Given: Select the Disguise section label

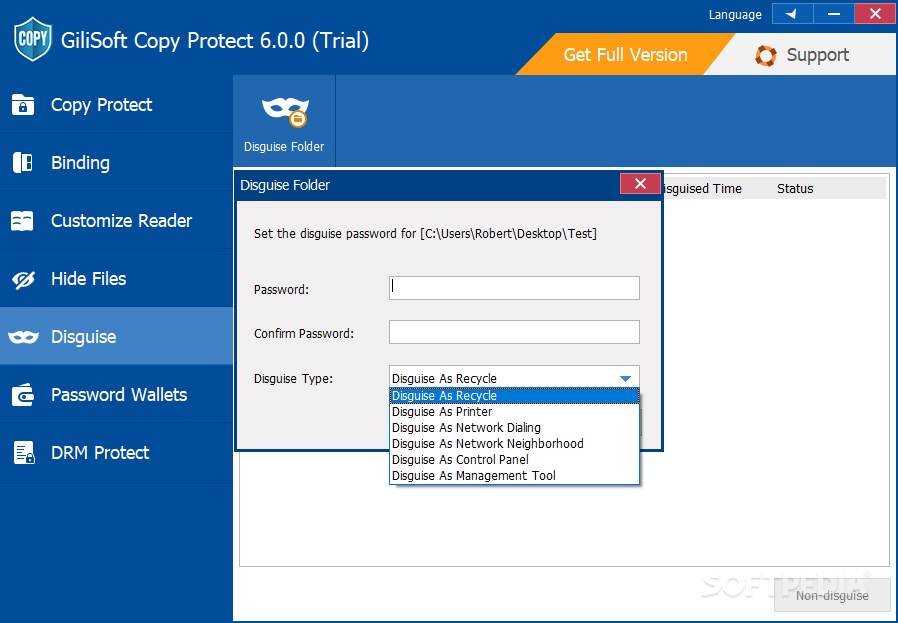Looking at the screenshot, I should coord(84,337).
